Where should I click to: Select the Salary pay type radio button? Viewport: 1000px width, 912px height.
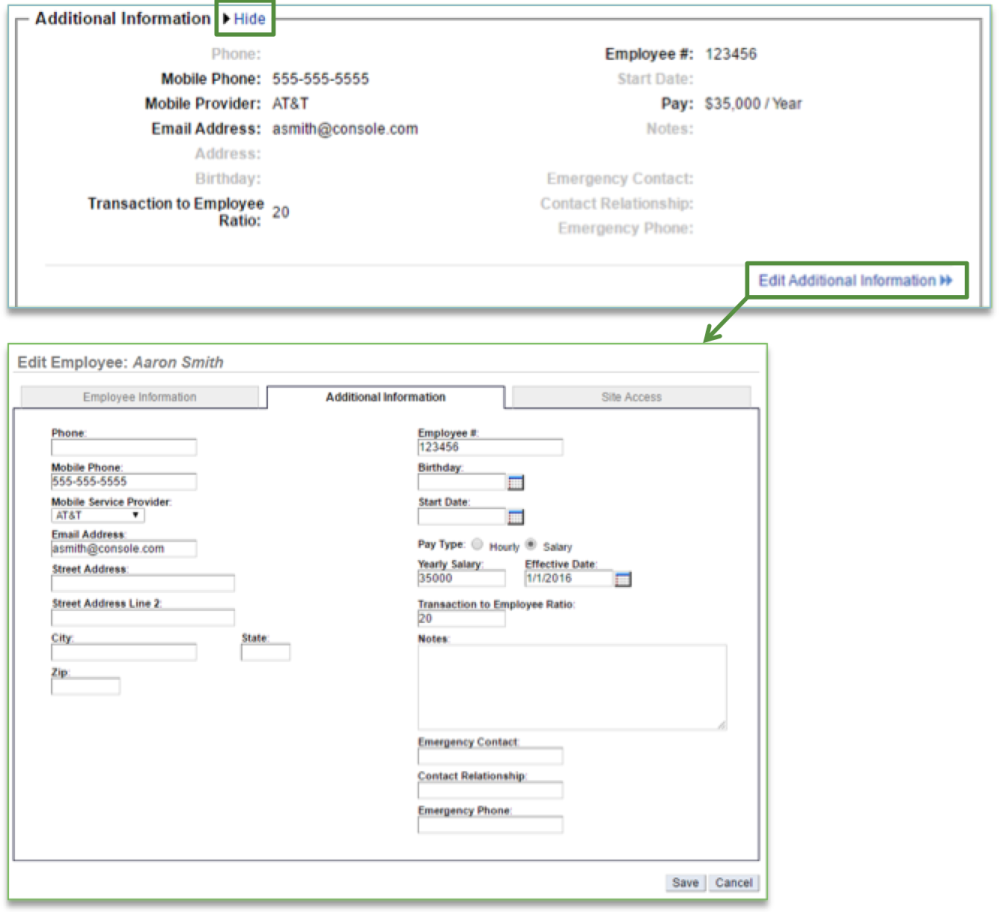coord(531,544)
